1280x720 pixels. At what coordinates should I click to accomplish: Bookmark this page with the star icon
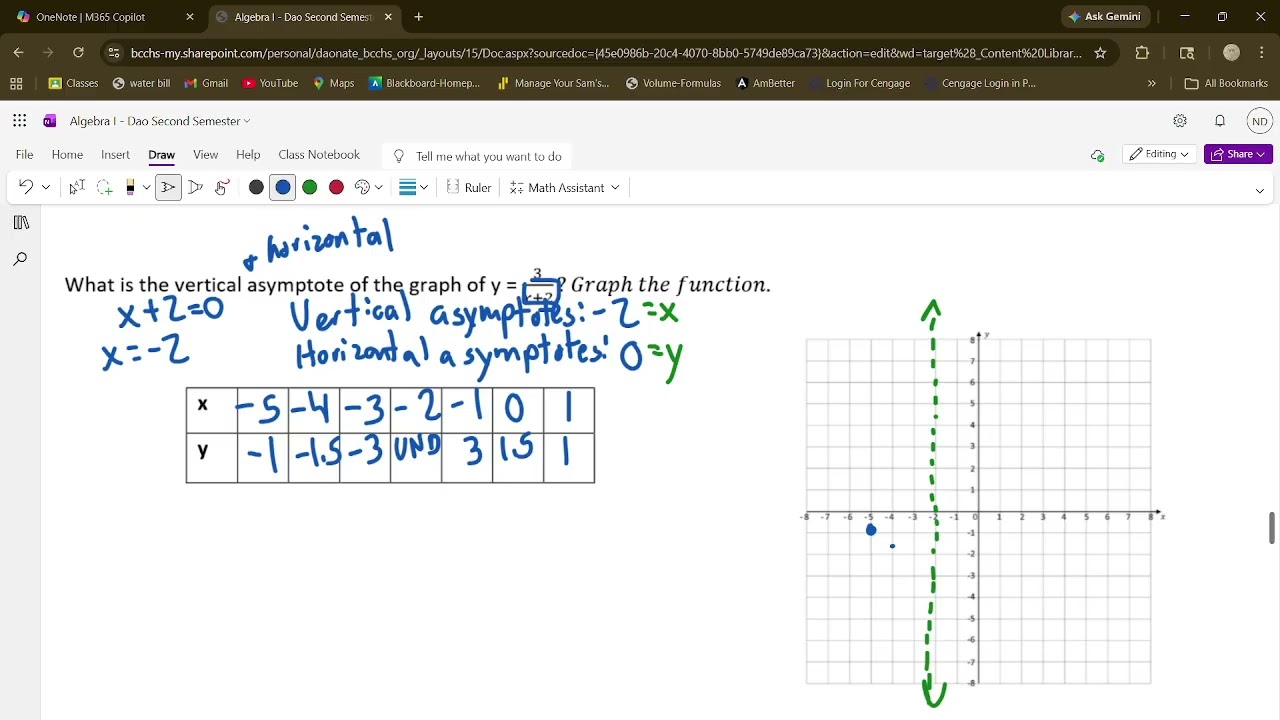tap(1100, 53)
